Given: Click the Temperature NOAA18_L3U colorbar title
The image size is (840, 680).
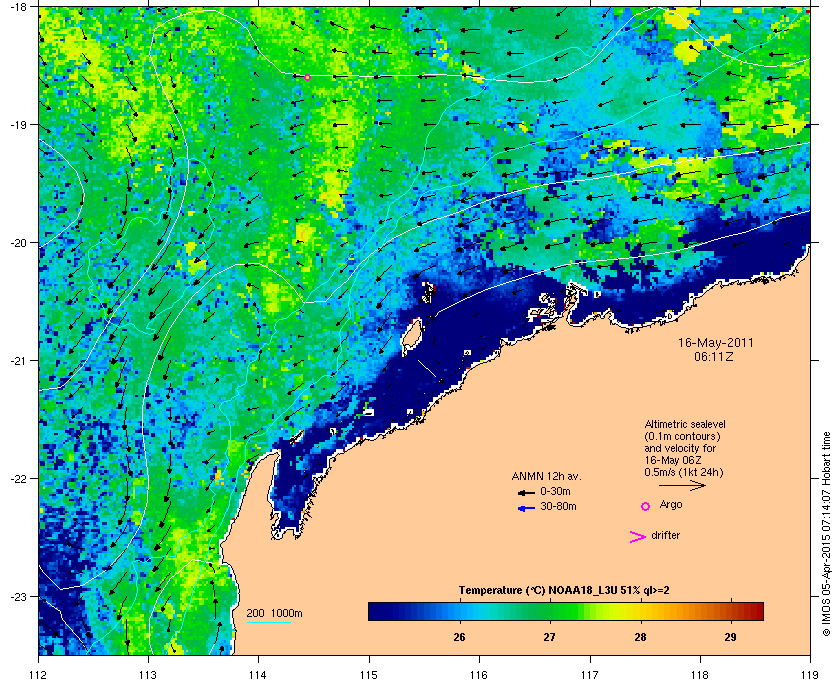Looking at the screenshot, I should (x=564, y=591).
